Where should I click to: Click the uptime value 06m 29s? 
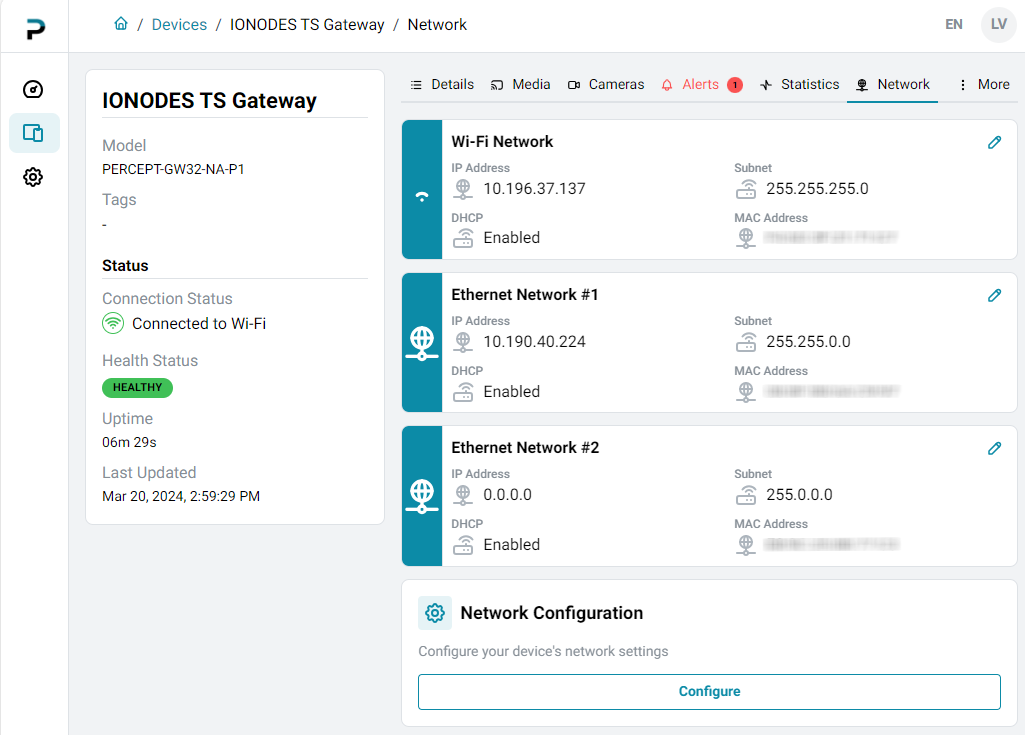tap(129, 443)
